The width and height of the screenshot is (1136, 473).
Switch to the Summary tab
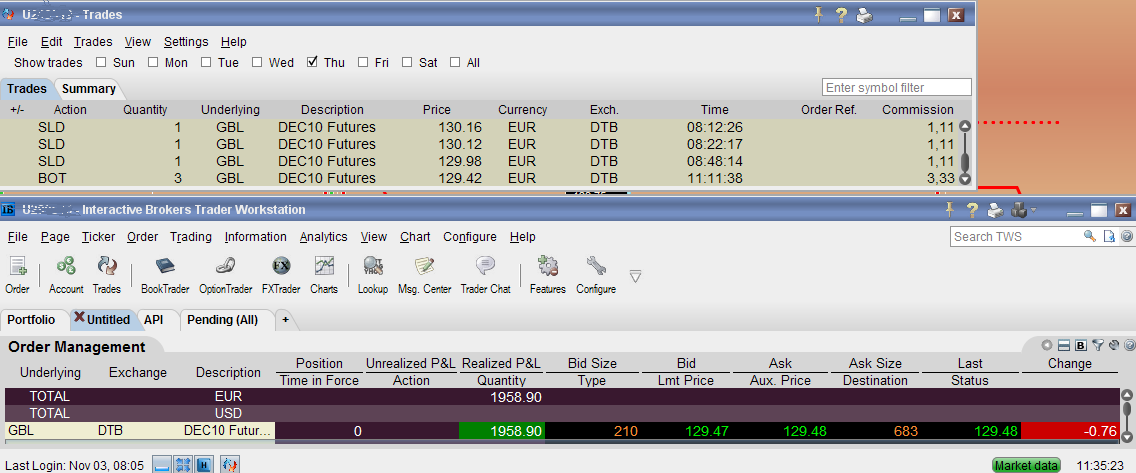tap(88, 88)
